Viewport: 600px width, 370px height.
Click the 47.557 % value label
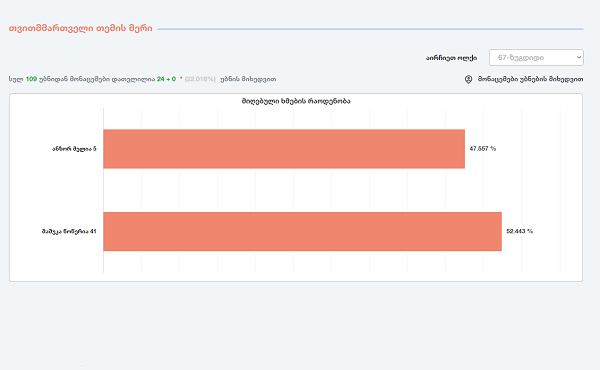pos(483,148)
